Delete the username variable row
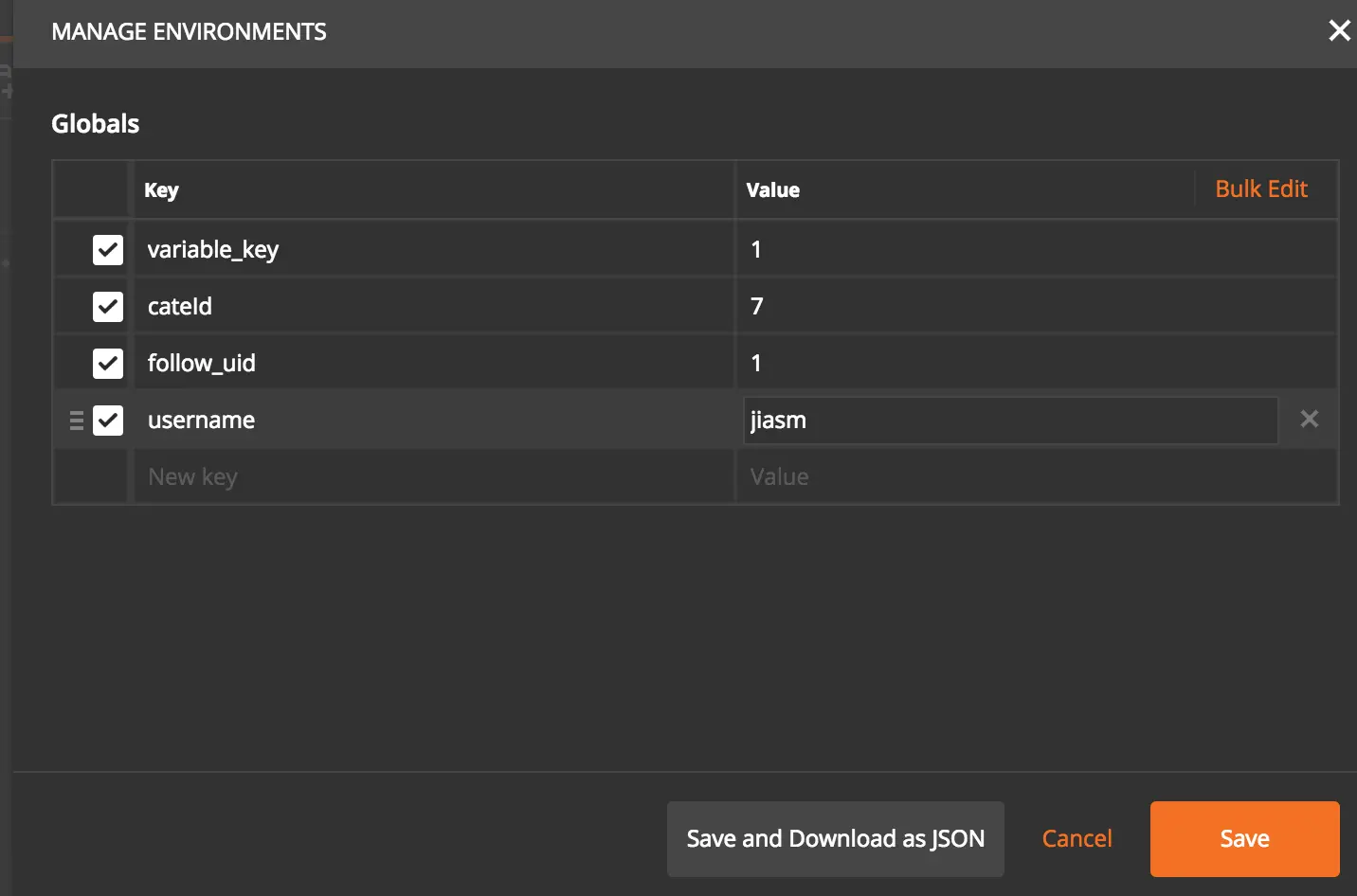Viewport: 1357px width, 896px height. [x=1309, y=419]
